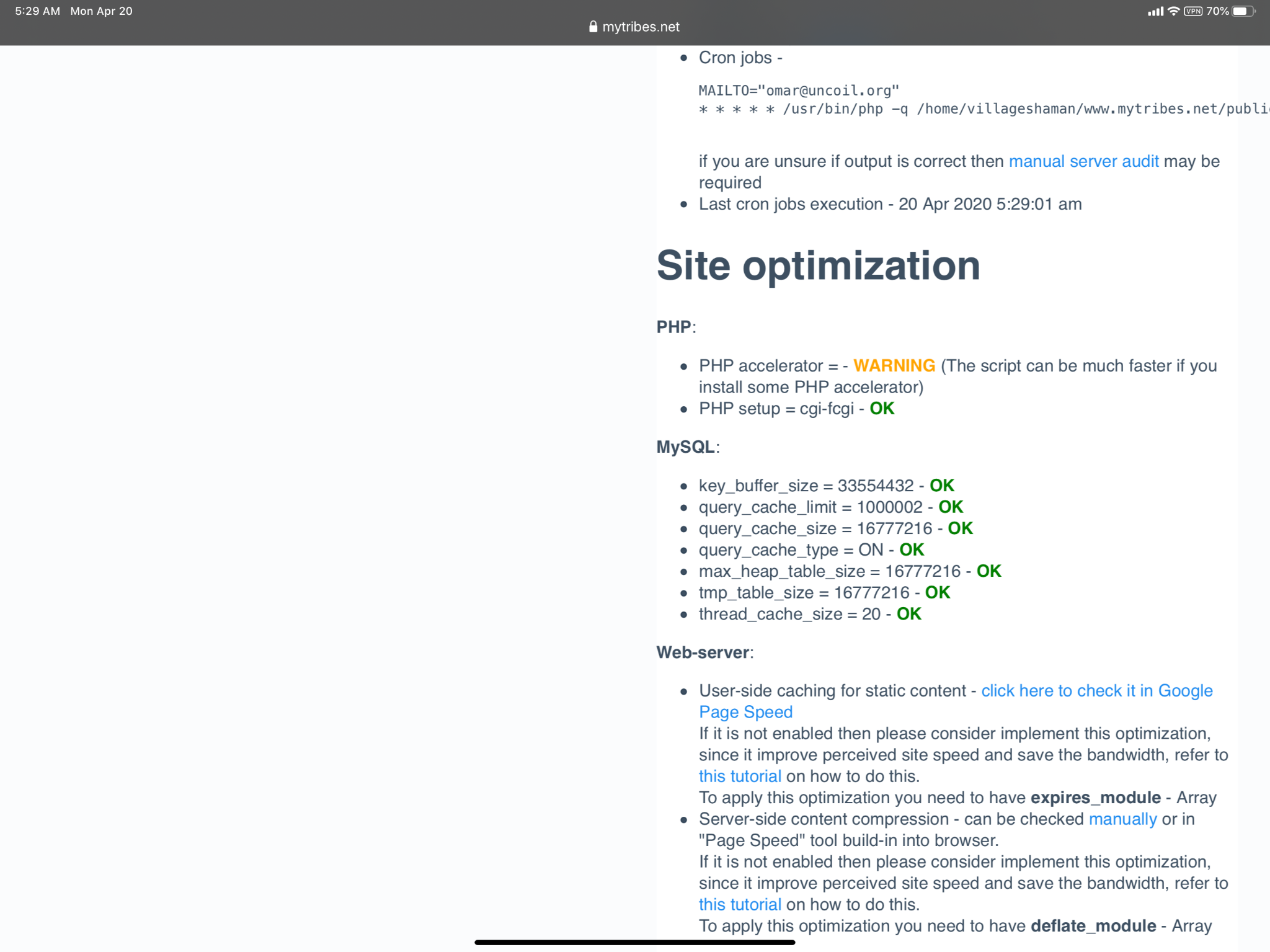This screenshot has height=952, width=1270.
Task: Open the second "this tutorial" compression link
Action: 740,905
